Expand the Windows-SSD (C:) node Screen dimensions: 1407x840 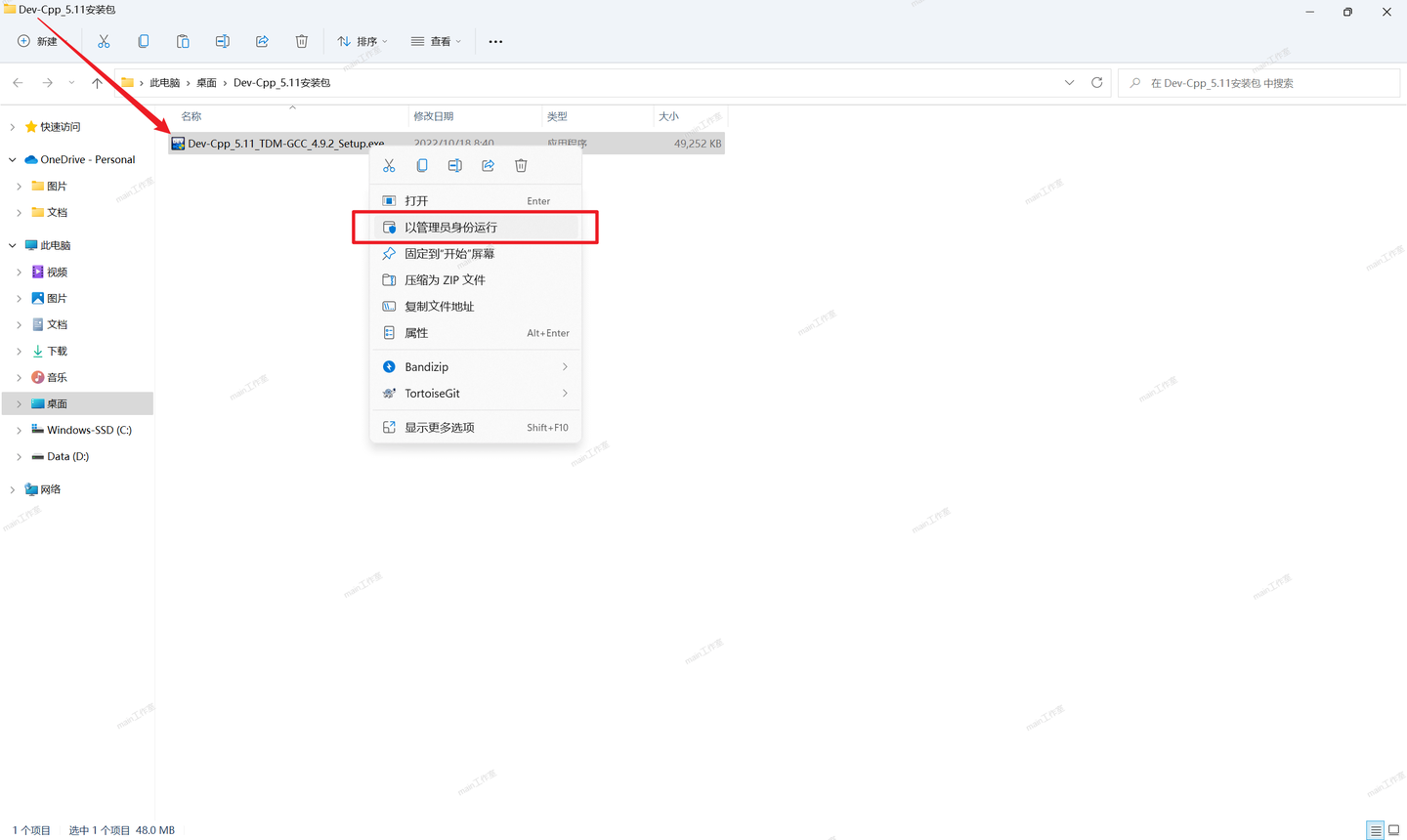pos(20,430)
